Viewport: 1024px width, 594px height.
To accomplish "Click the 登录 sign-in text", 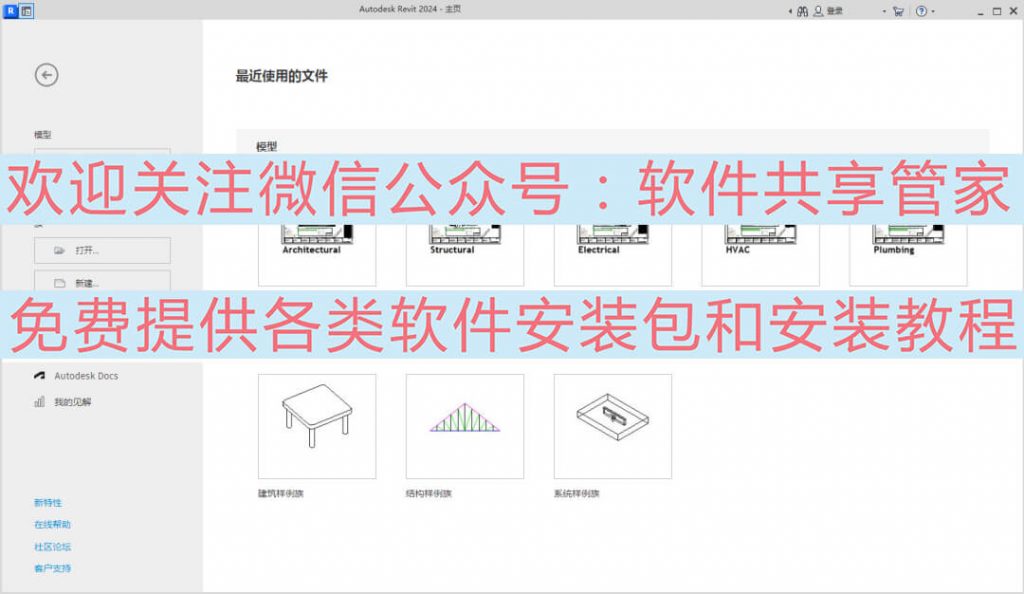I will click(x=835, y=11).
